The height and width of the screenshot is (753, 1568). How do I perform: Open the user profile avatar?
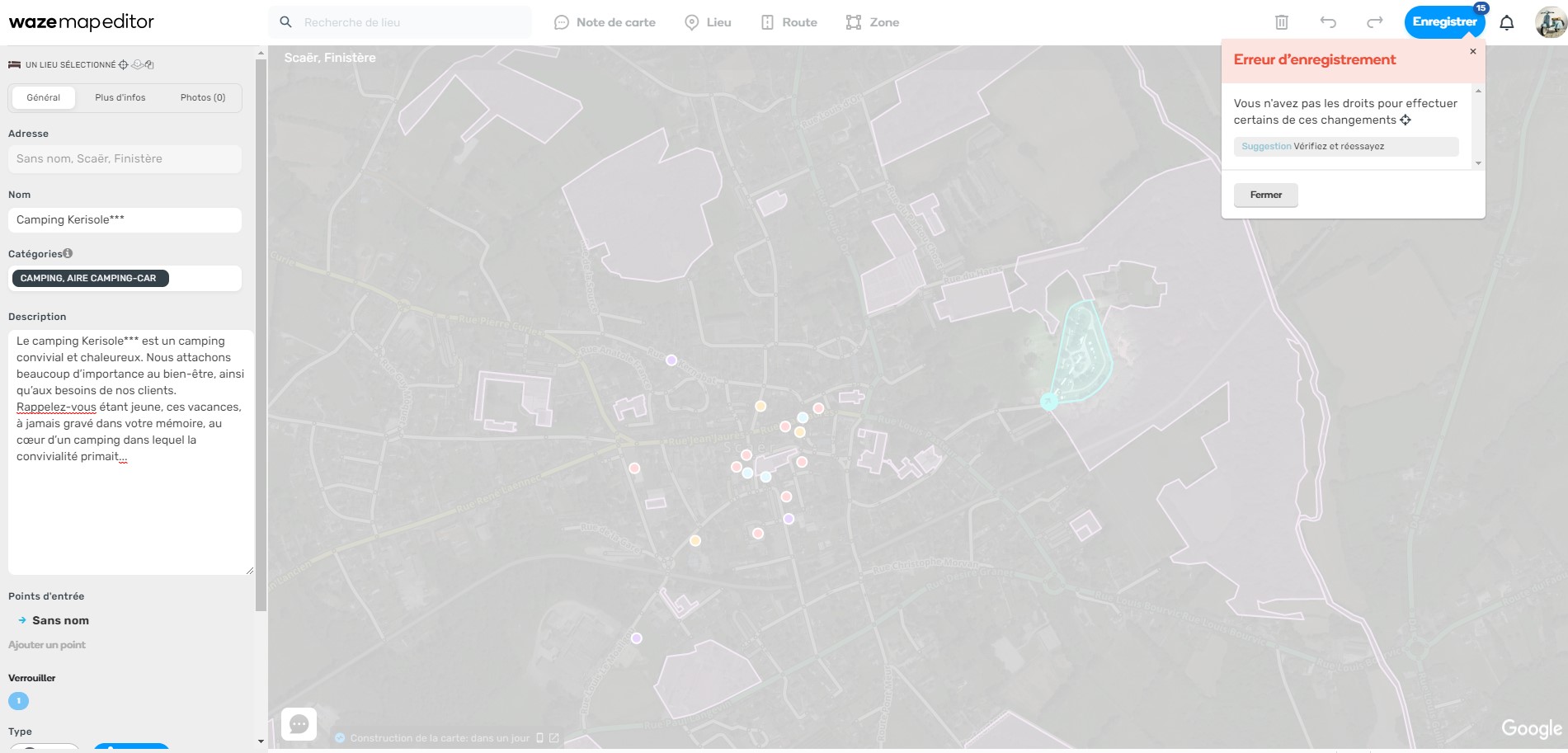coord(1550,22)
